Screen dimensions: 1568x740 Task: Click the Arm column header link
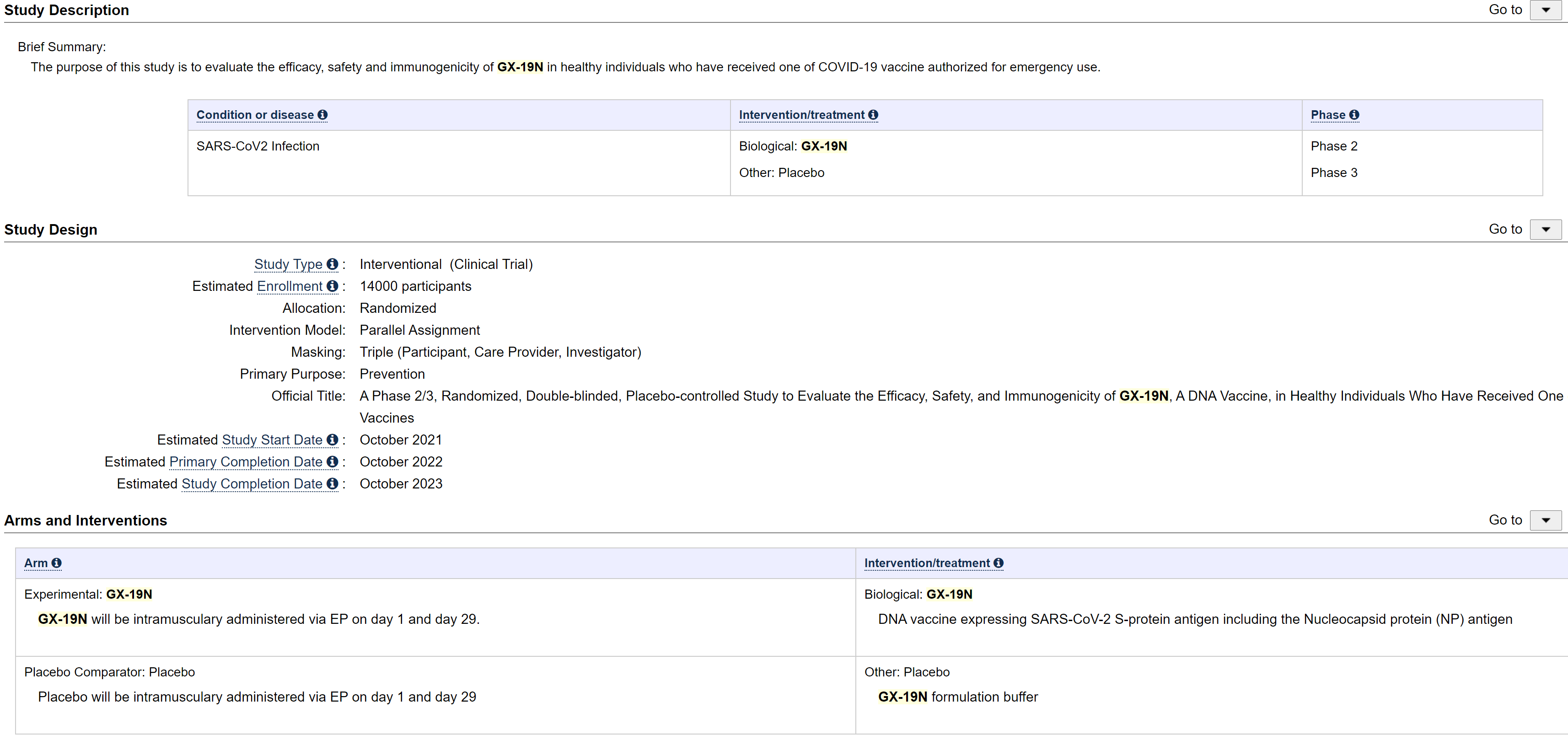point(36,563)
